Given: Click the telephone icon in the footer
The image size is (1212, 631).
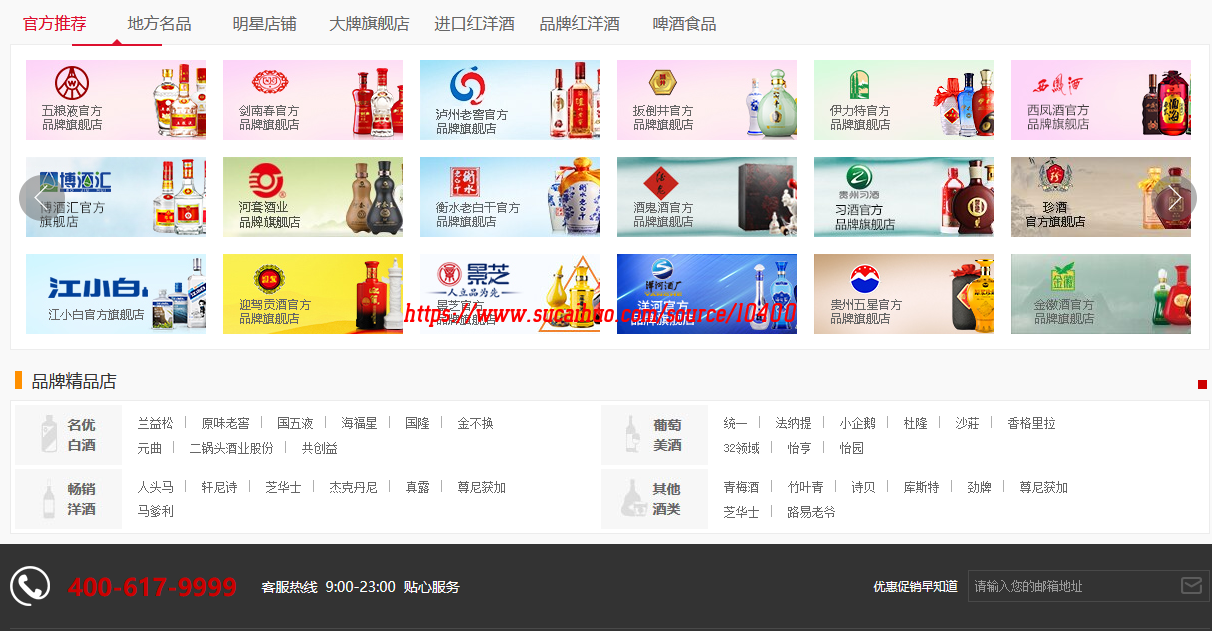Looking at the screenshot, I should (x=30, y=586).
